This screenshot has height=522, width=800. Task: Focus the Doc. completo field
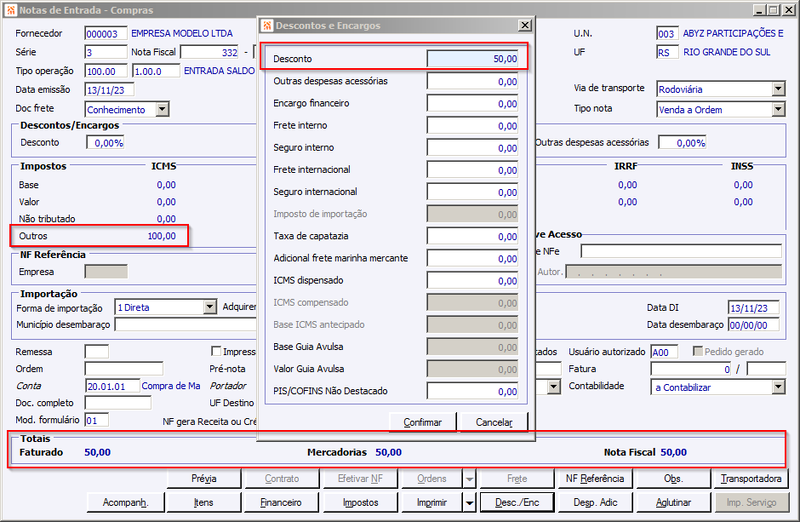click(x=118, y=403)
